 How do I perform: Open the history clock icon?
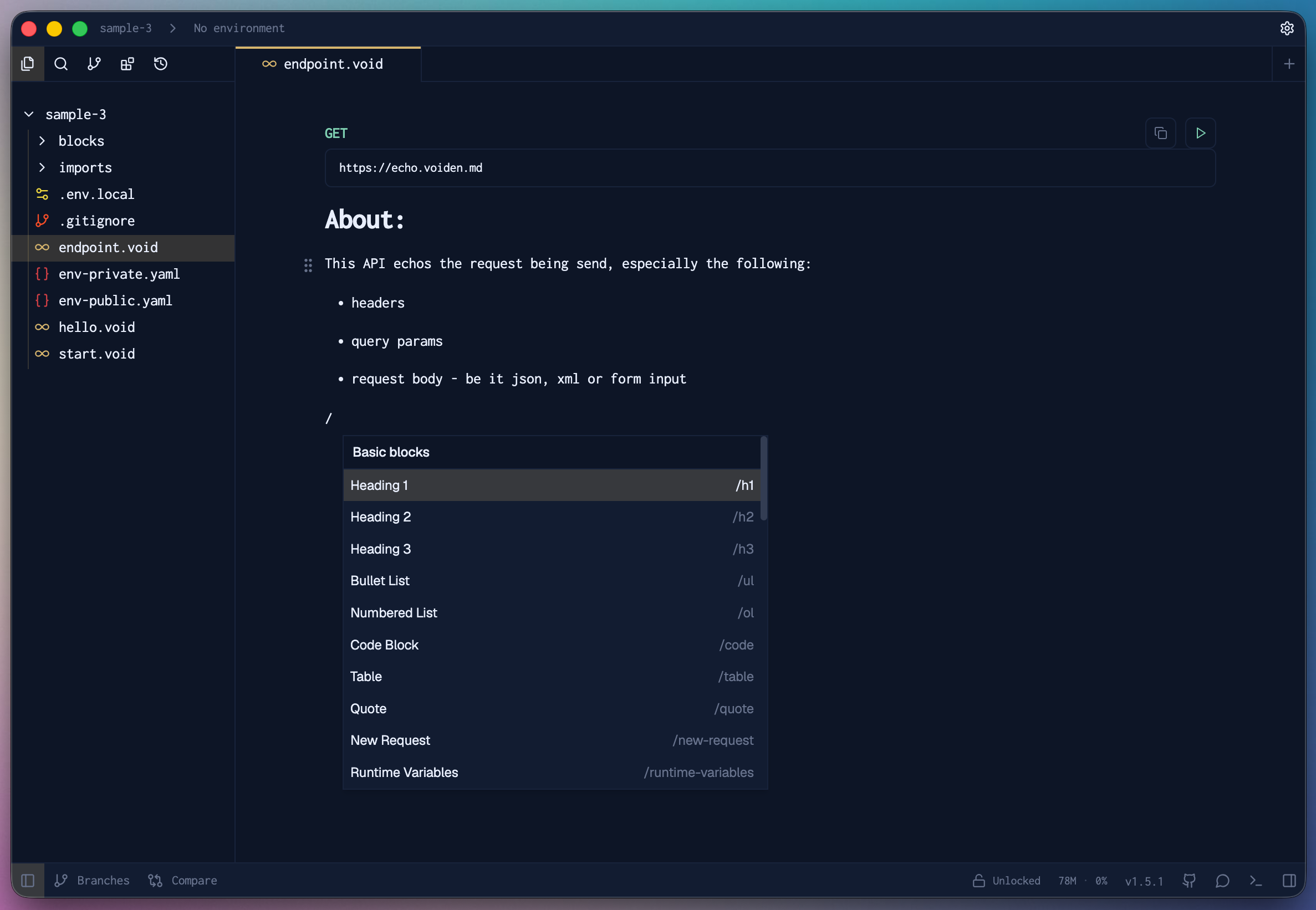tap(161, 64)
